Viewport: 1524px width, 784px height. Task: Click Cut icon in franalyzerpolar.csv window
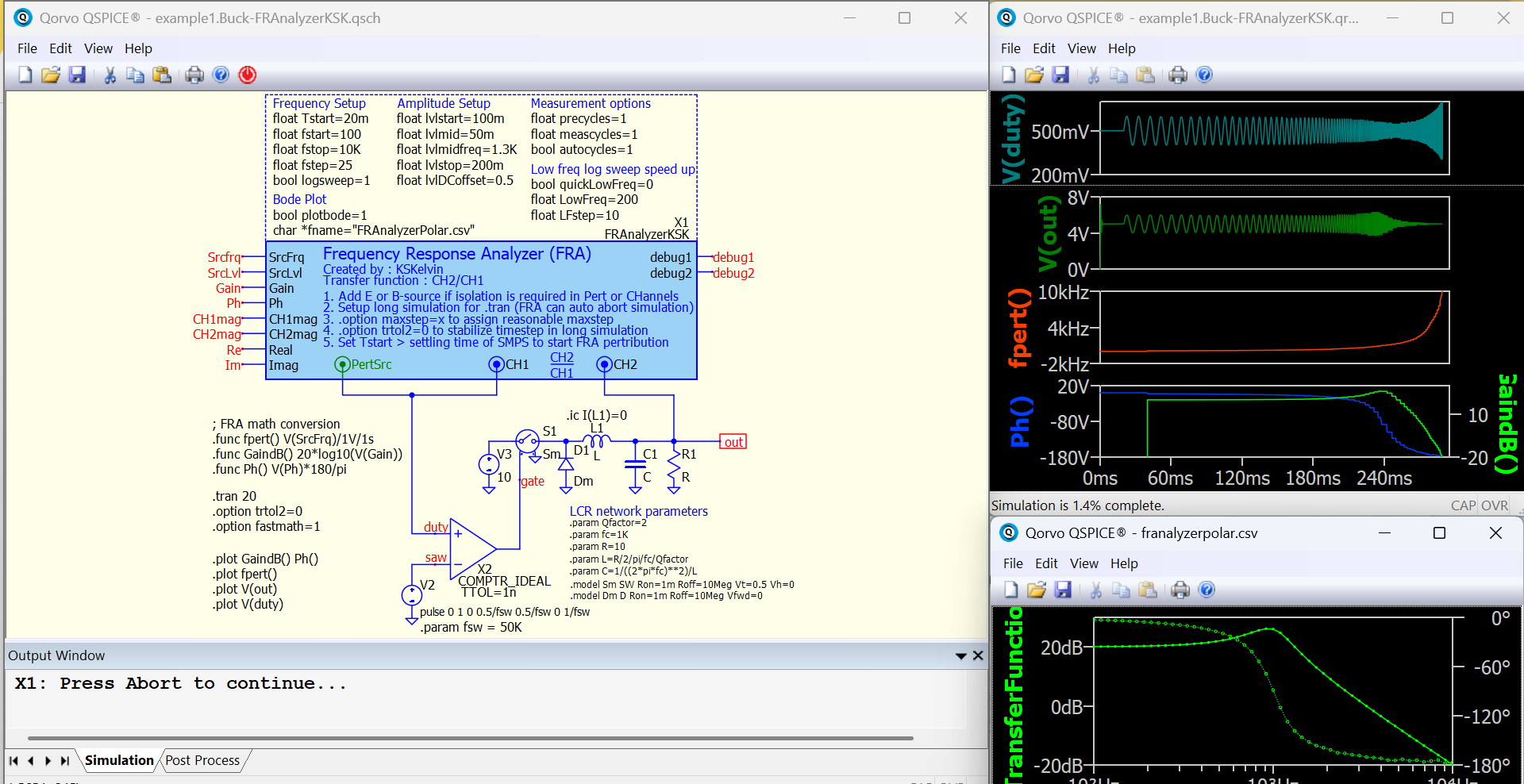pyautogui.click(x=1096, y=590)
